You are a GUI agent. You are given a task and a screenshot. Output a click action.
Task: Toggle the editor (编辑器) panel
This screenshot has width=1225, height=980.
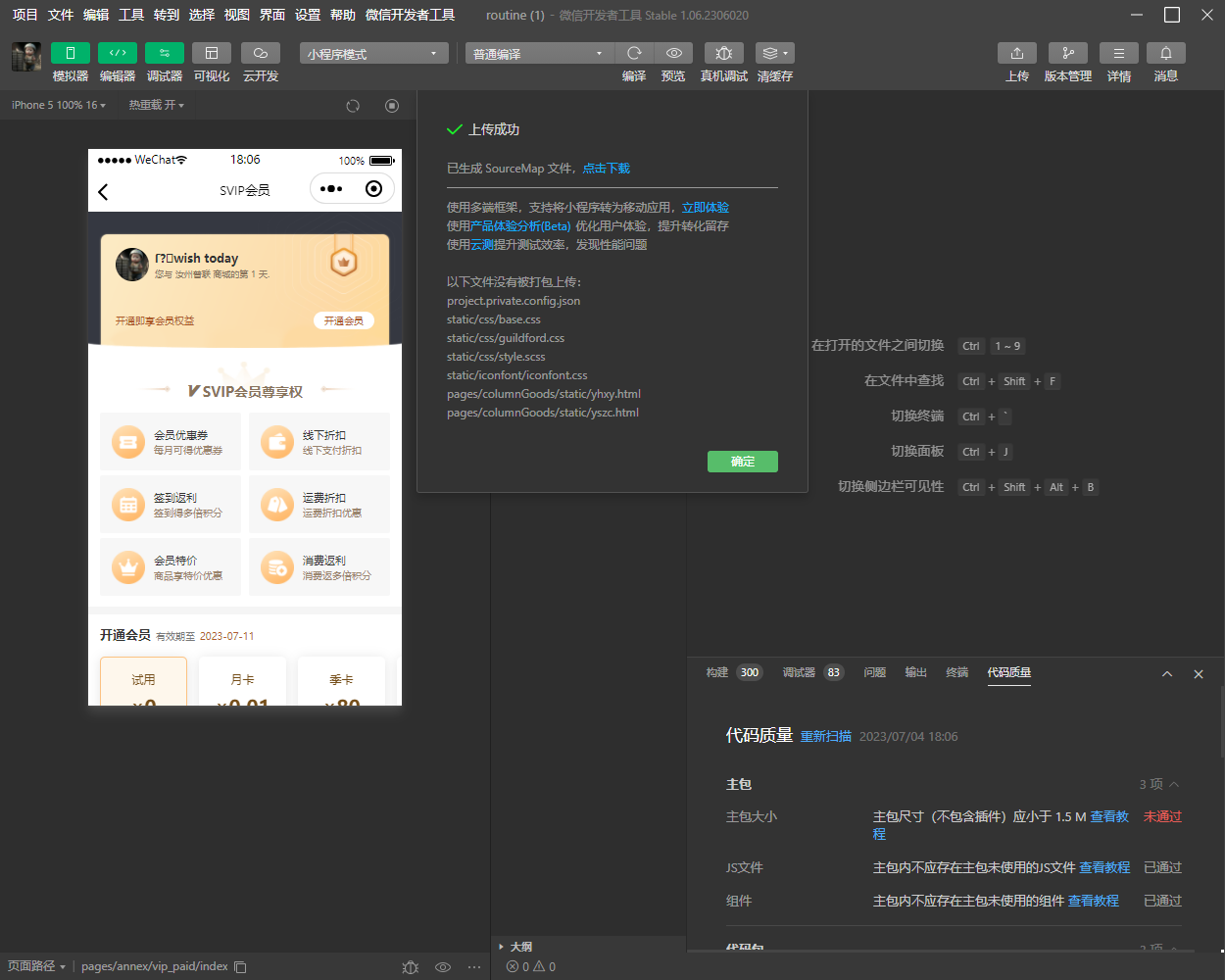118,53
